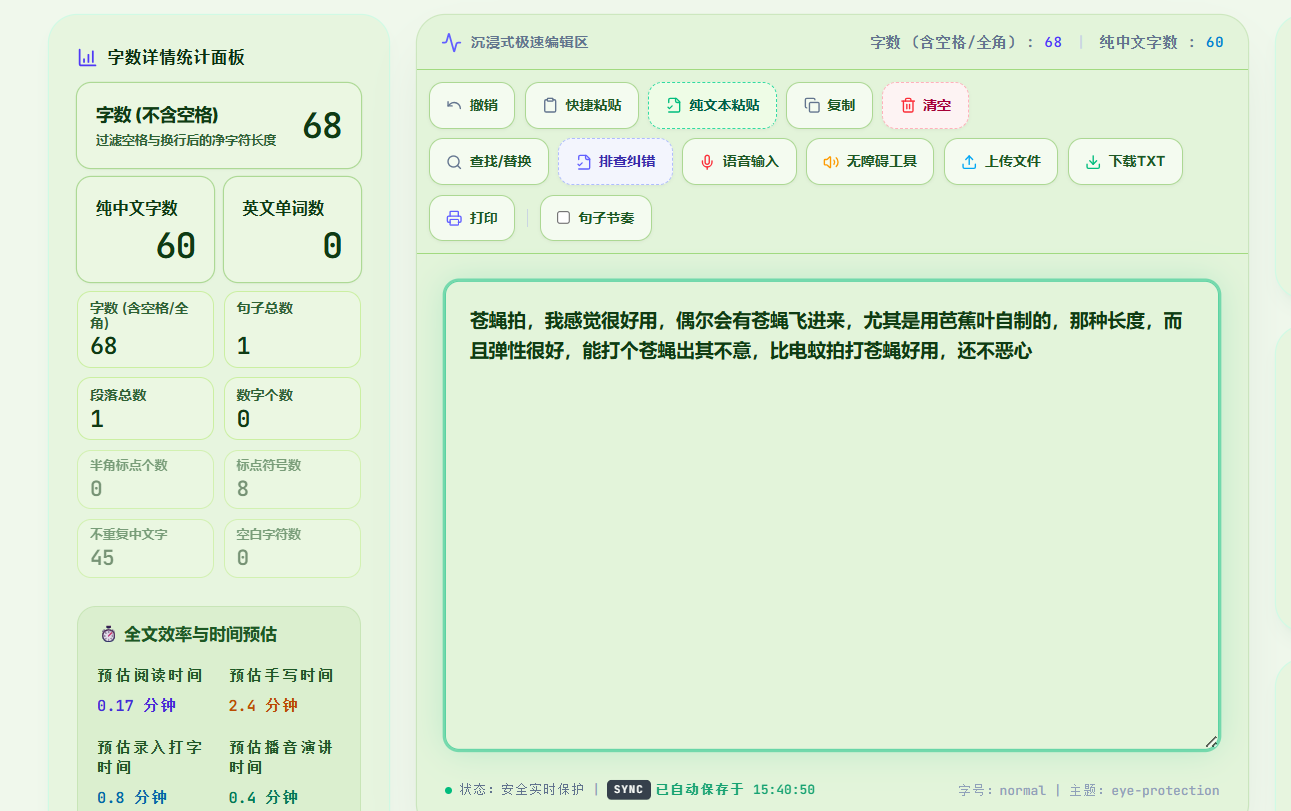Click the green status dot beside 状态
This screenshot has width=1291, height=811.
pyautogui.click(x=449, y=790)
